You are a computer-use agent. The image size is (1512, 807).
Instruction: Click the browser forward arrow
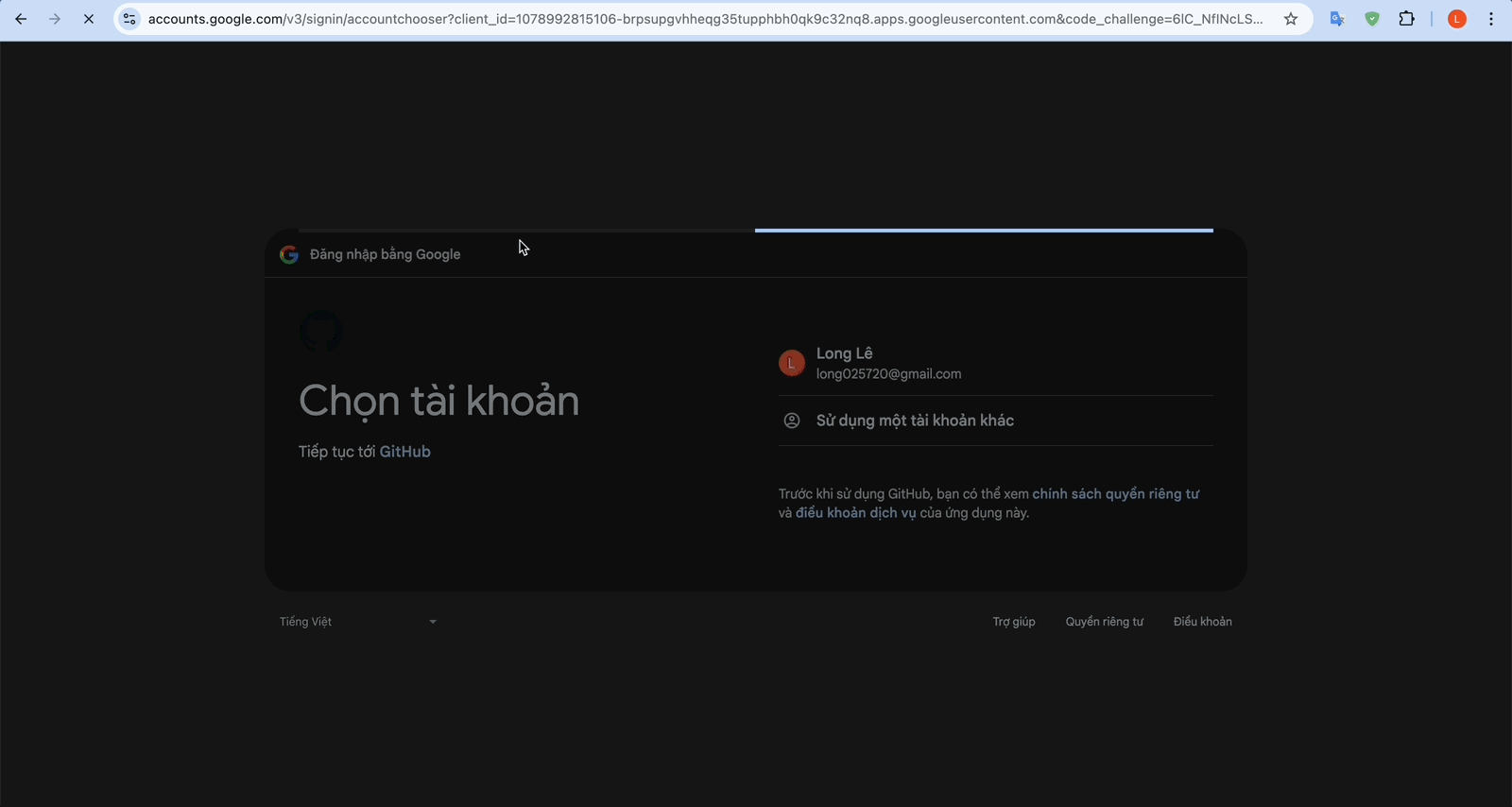(x=55, y=19)
